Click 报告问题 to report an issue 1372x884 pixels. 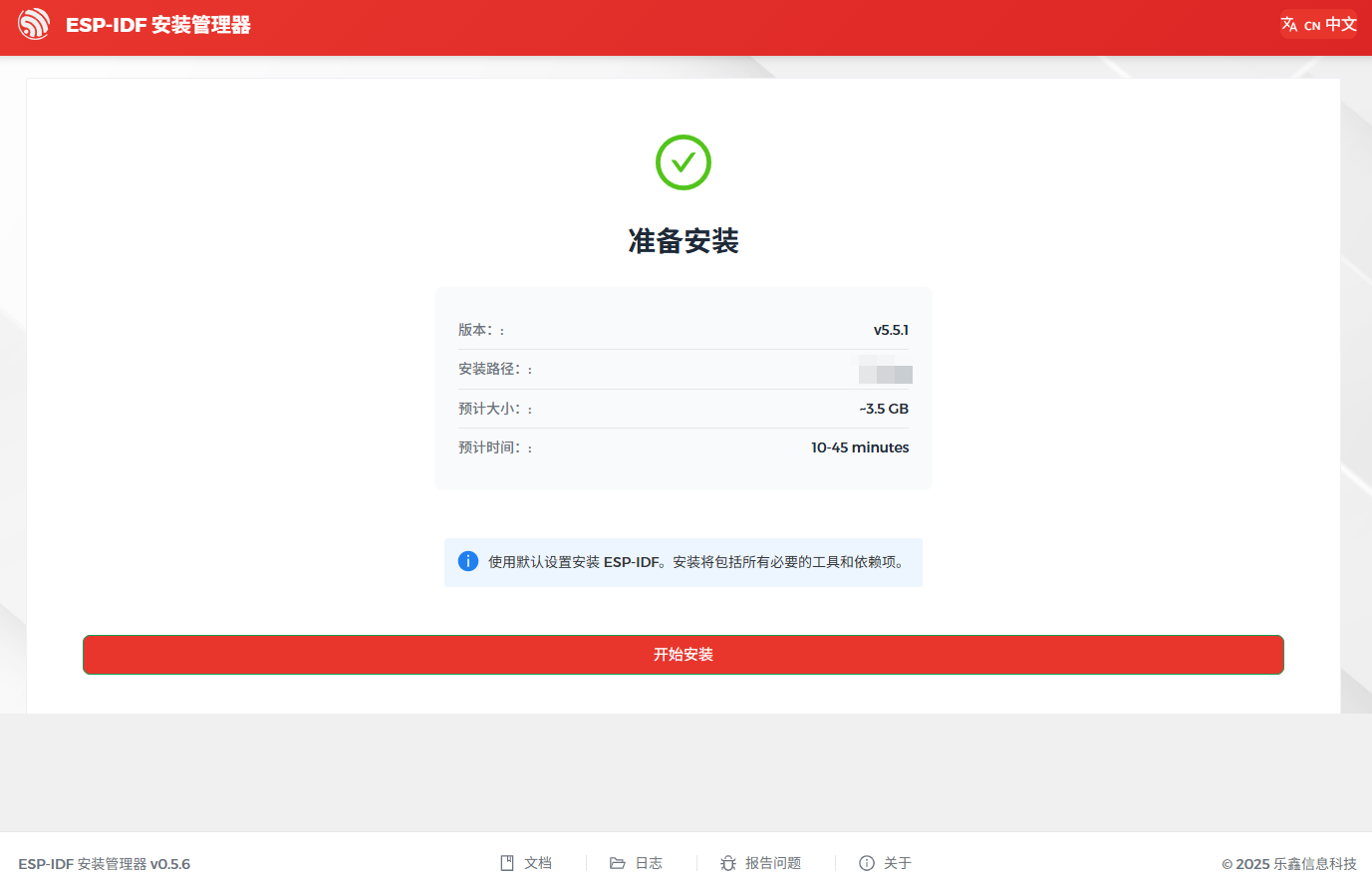pos(776,862)
